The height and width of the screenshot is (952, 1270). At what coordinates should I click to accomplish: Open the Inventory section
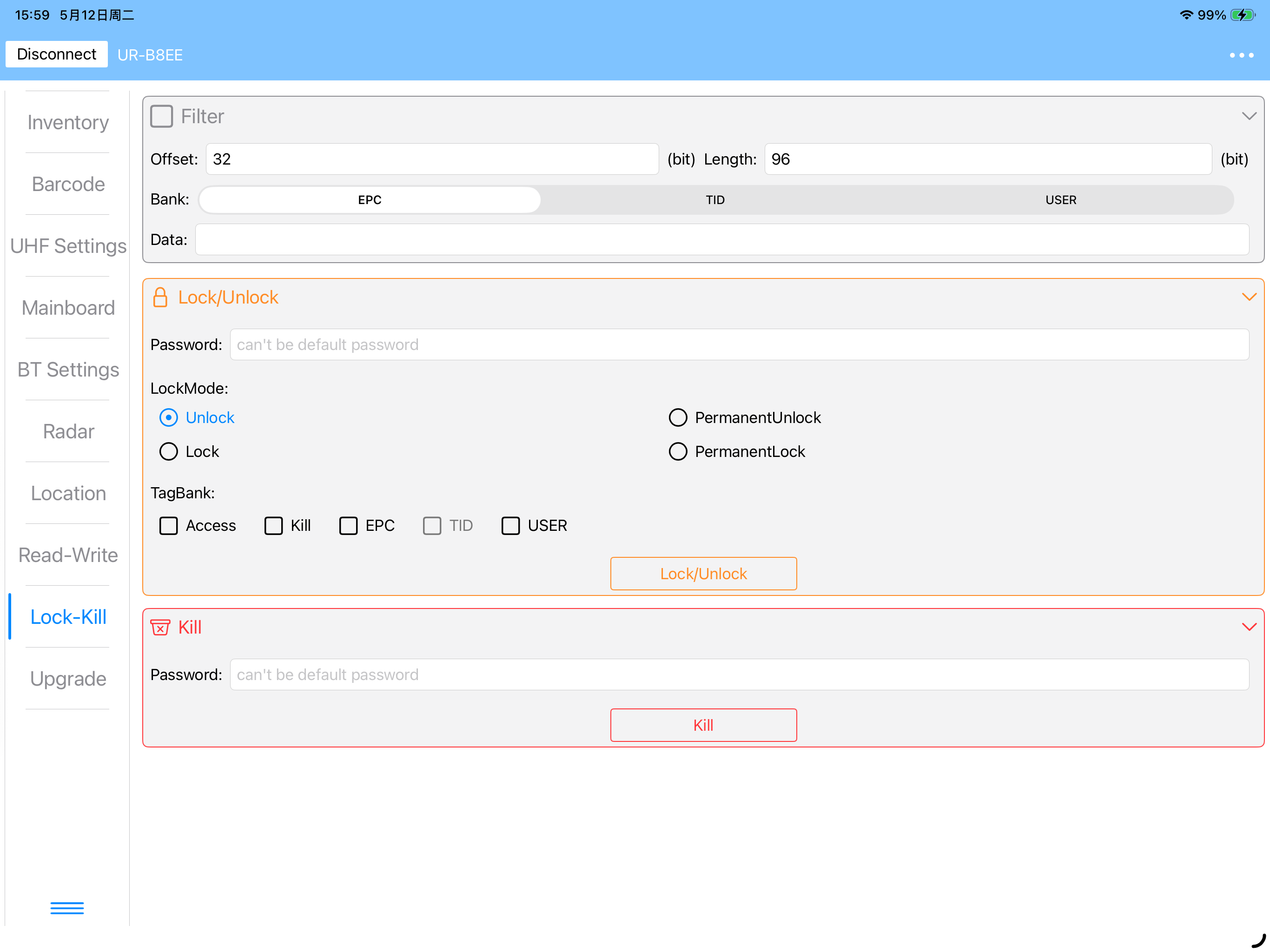[x=68, y=122]
